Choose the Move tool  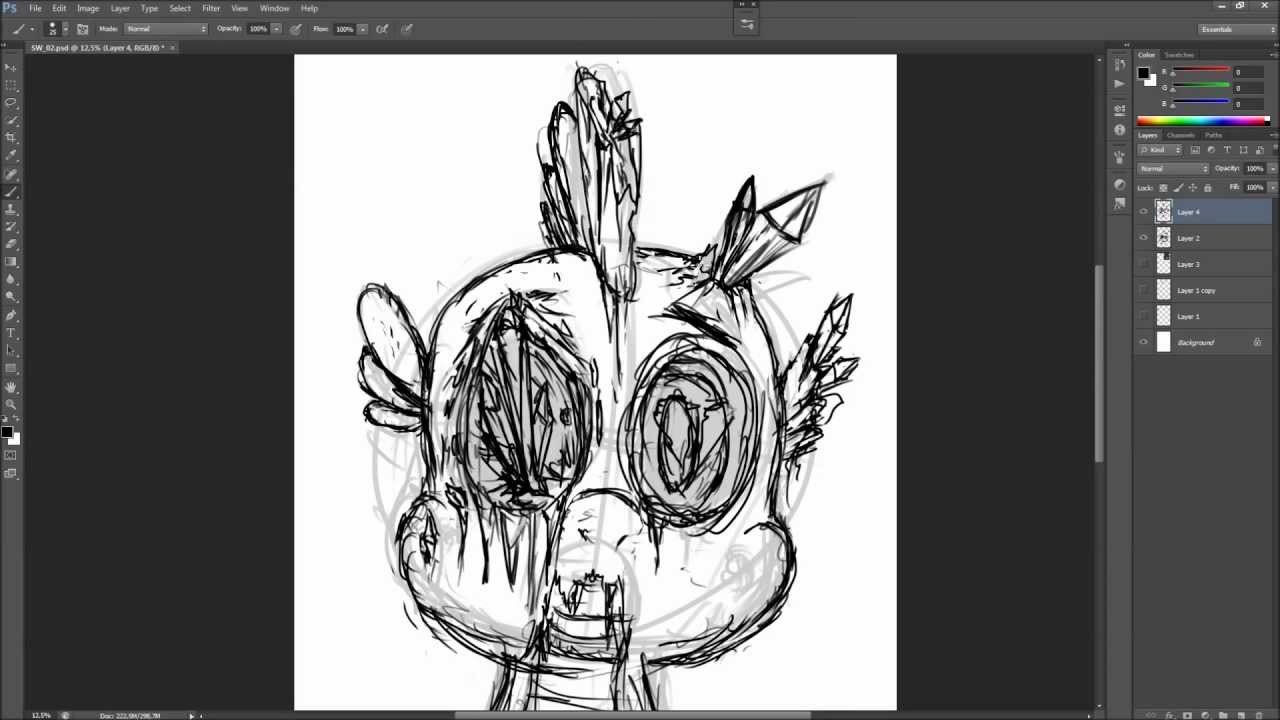click(x=11, y=67)
